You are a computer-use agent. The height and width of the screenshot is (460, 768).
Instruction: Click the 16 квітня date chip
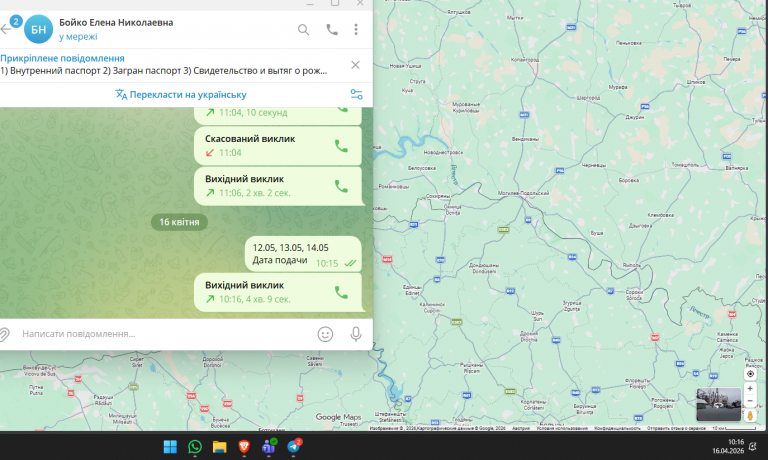(179, 222)
